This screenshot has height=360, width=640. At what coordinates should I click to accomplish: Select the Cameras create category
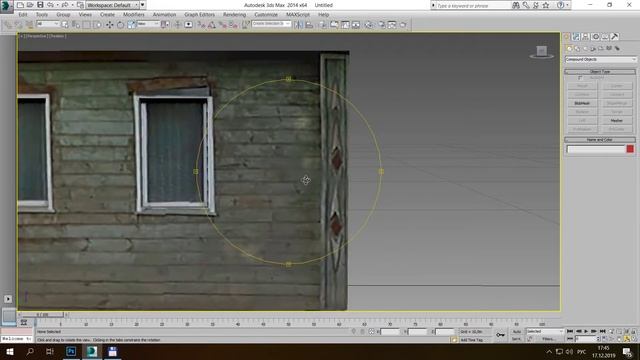[x=593, y=49]
